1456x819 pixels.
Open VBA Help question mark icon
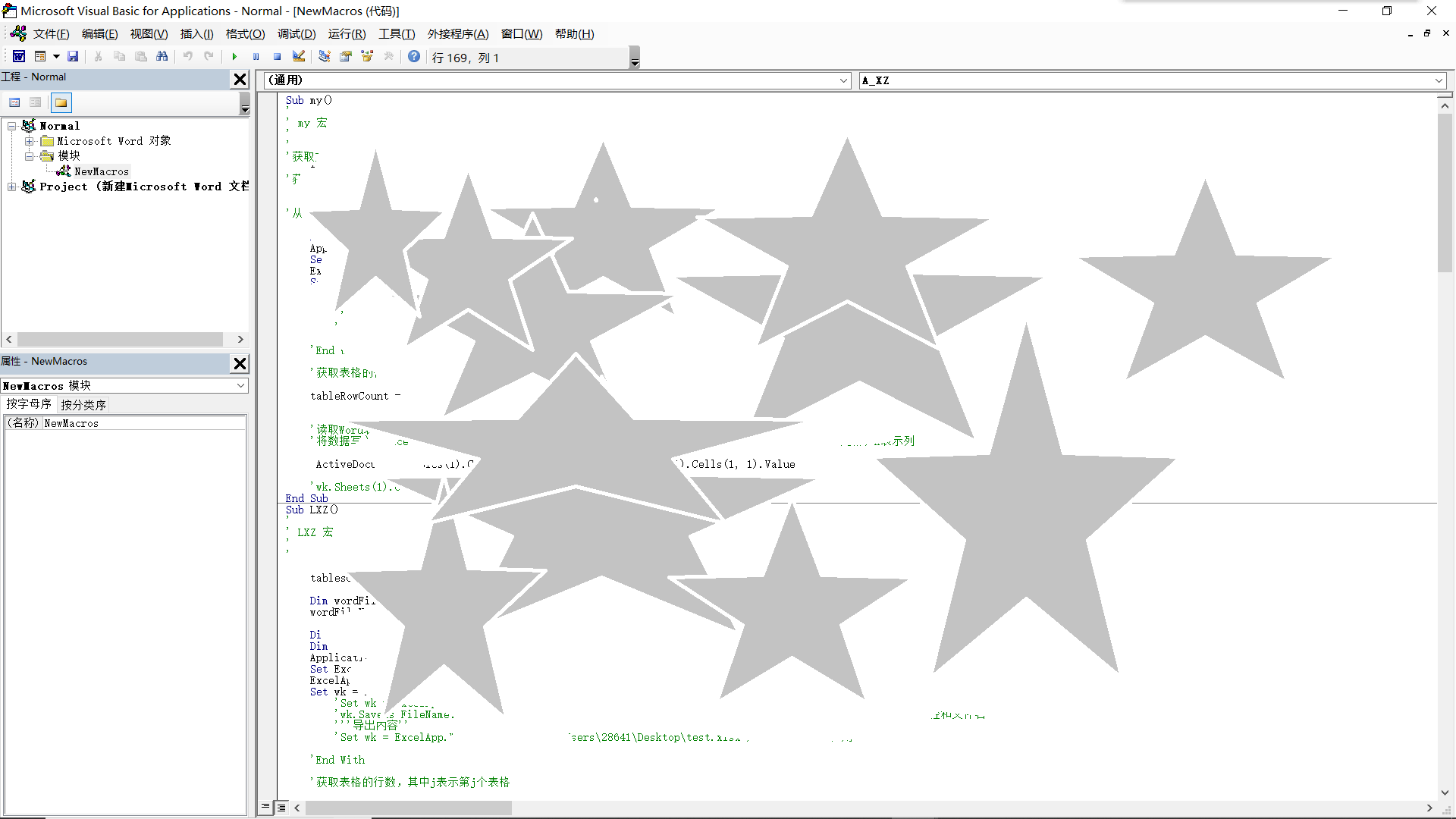click(x=414, y=57)
